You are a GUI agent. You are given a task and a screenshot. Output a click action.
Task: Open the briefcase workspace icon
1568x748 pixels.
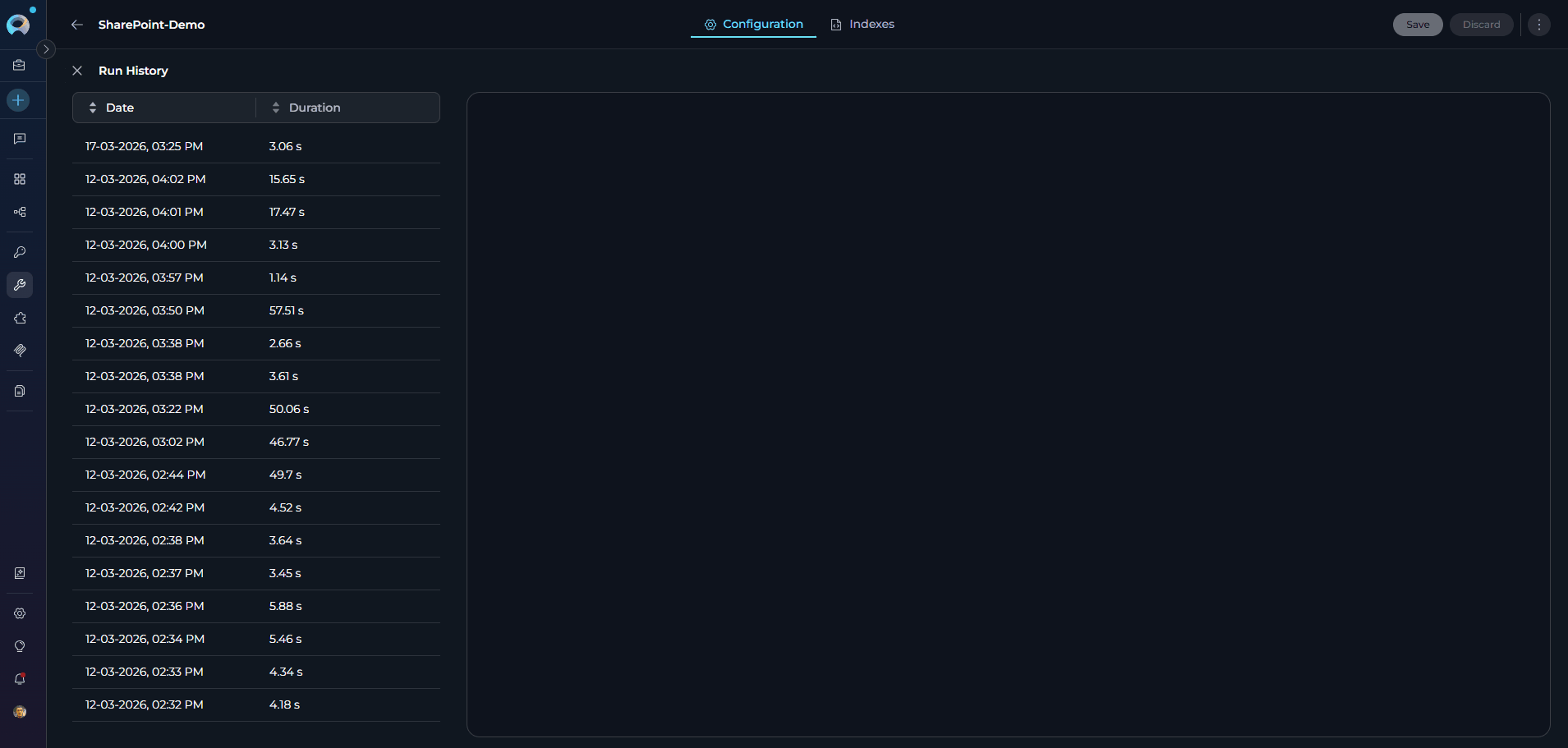[x=20, y=65]
